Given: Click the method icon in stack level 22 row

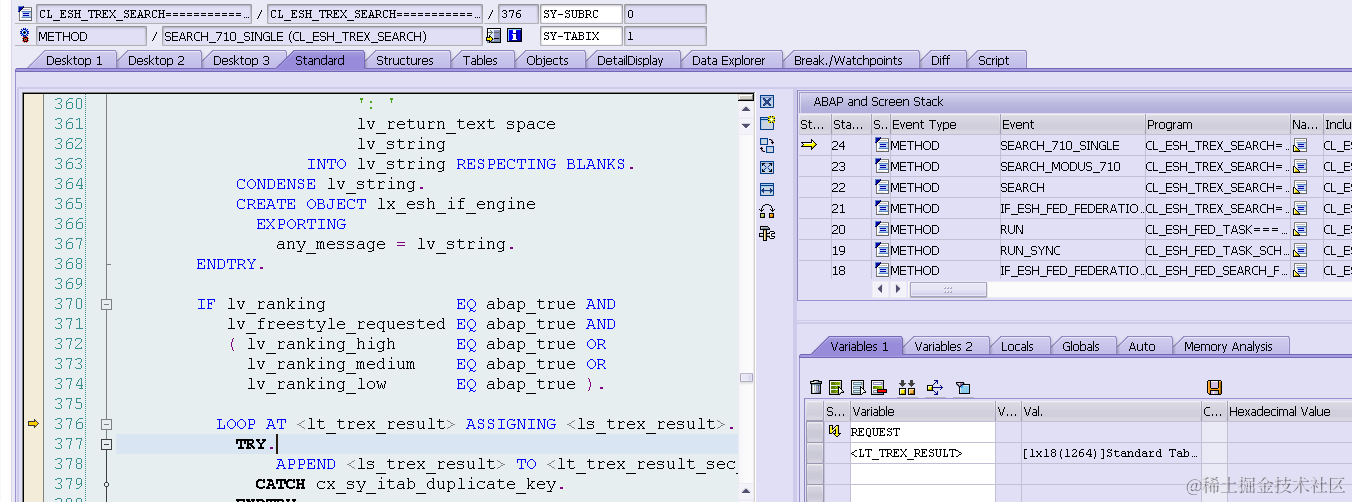Looking at the screenshot, I should [x=882, y=188].
